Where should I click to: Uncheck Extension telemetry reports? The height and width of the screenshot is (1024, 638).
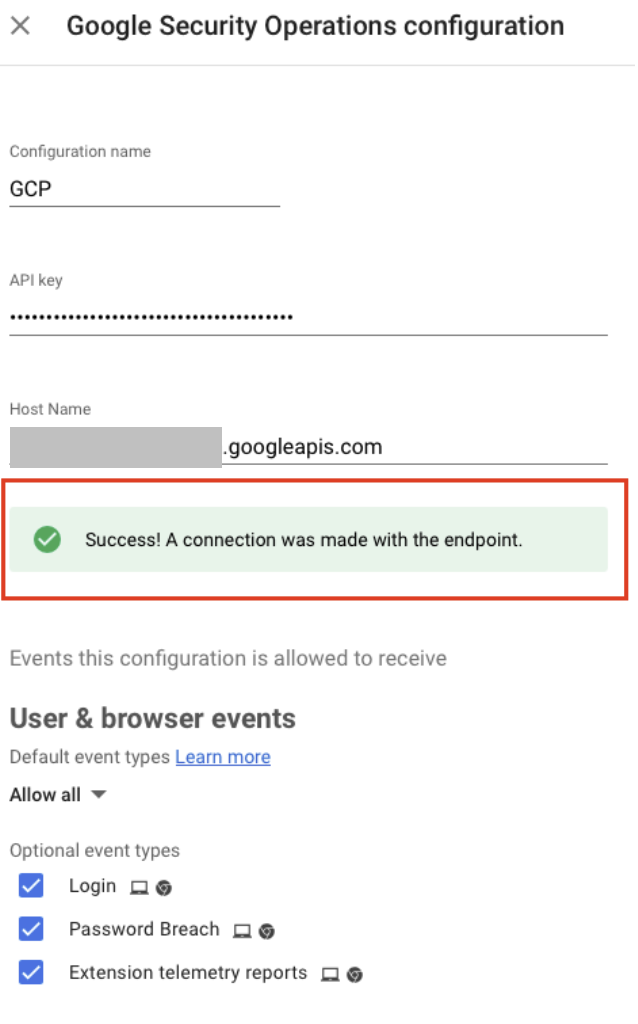(31, 973)
